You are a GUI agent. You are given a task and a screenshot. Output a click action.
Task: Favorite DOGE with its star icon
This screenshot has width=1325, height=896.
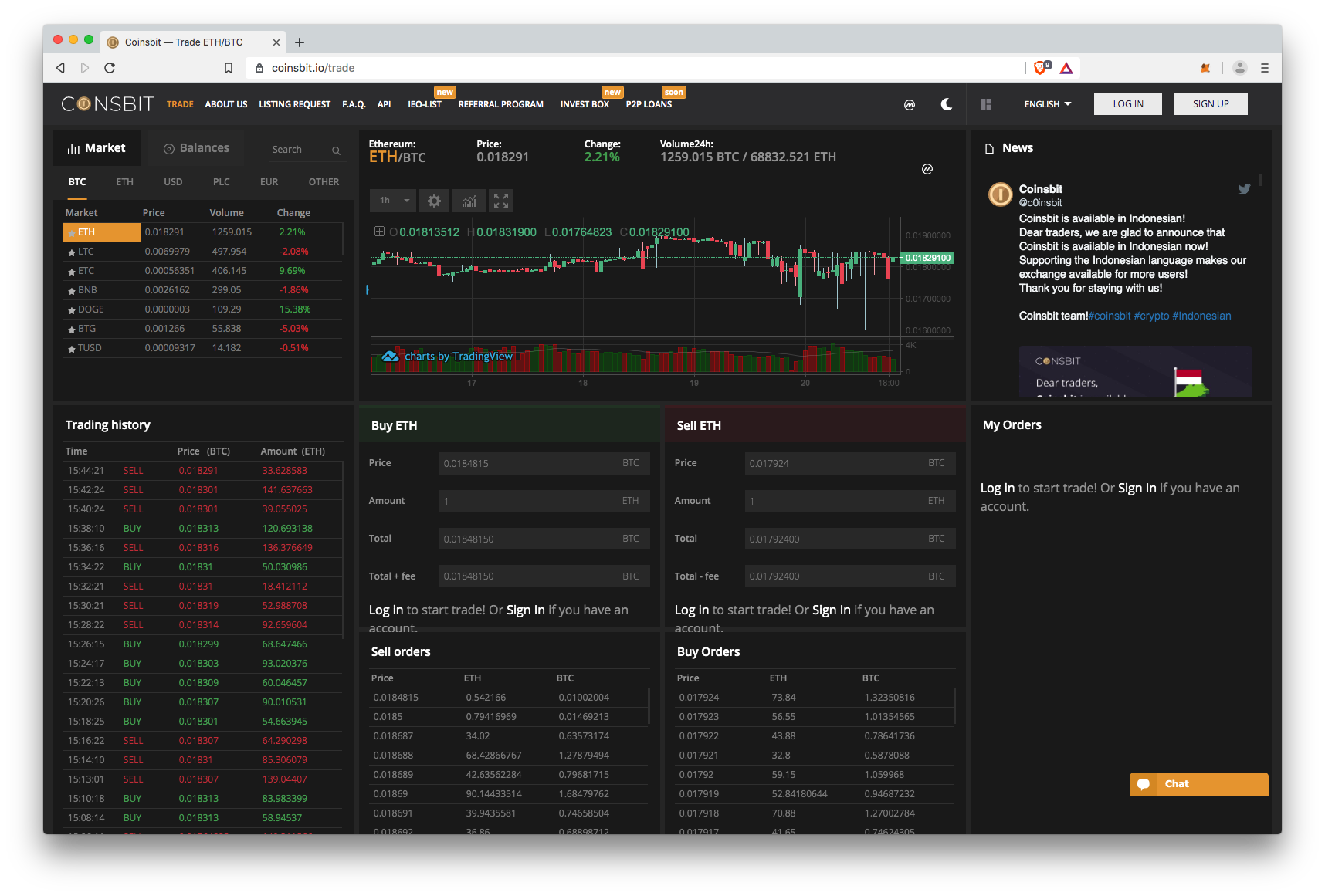click(72, 310)
